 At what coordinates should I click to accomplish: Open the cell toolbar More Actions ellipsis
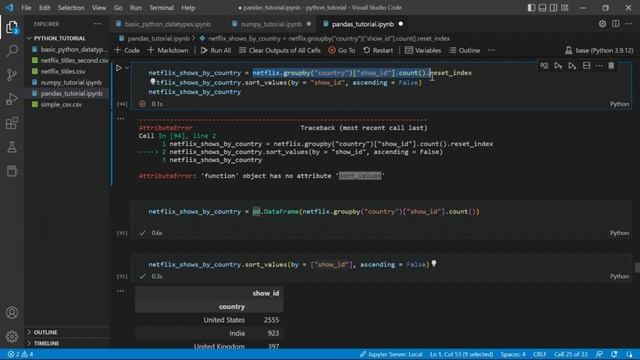pyautogui.click(x=599, y=66)
